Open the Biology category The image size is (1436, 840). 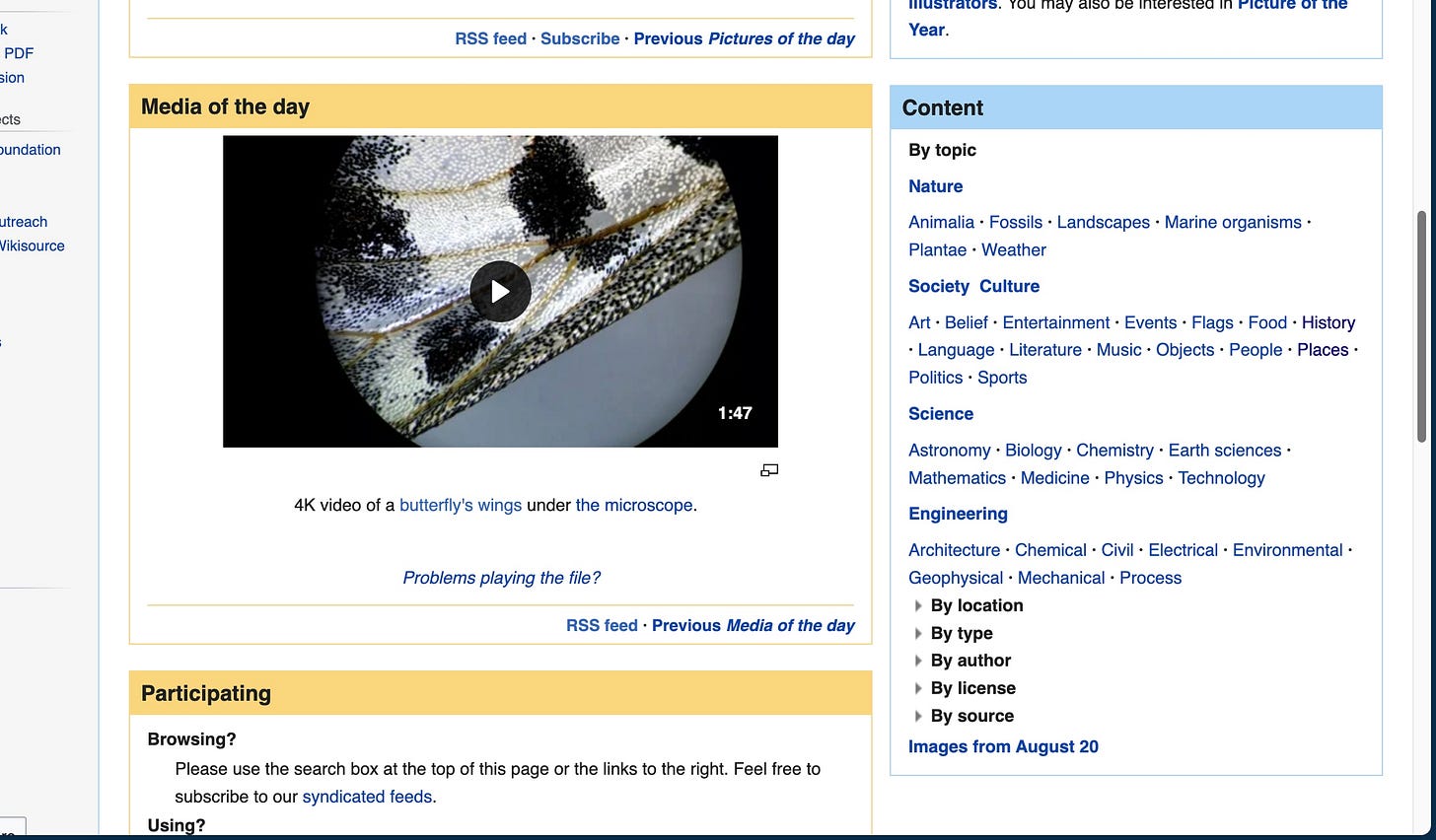pos(1033,451)
